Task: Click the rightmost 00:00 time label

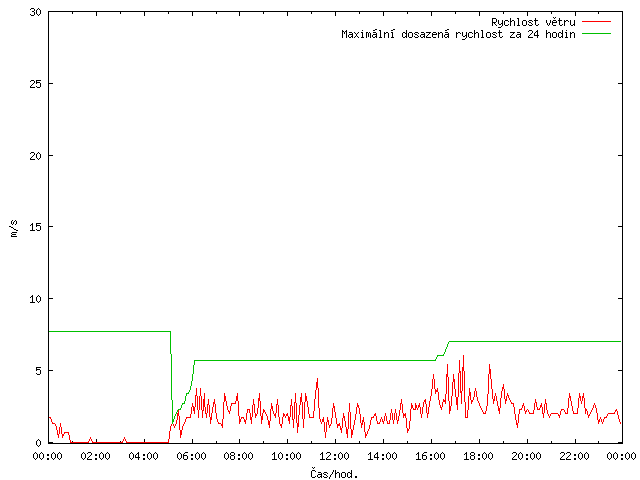Action: (622, 456)
